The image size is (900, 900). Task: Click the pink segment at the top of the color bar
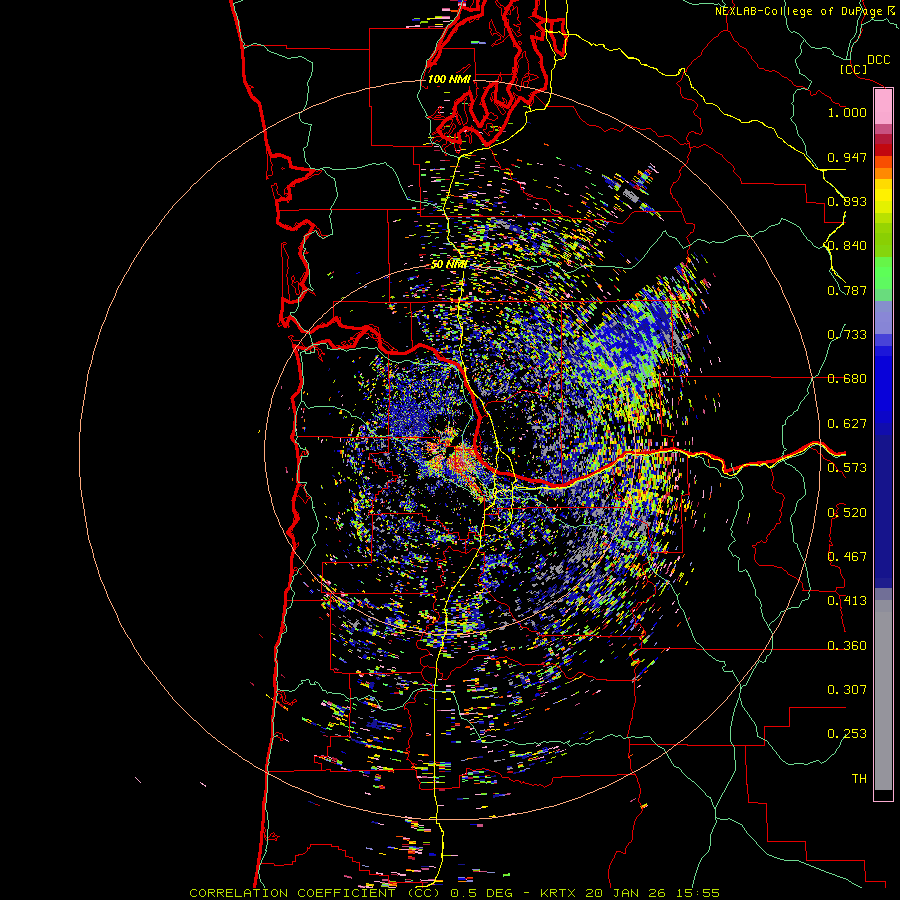[x=883, y=107]
